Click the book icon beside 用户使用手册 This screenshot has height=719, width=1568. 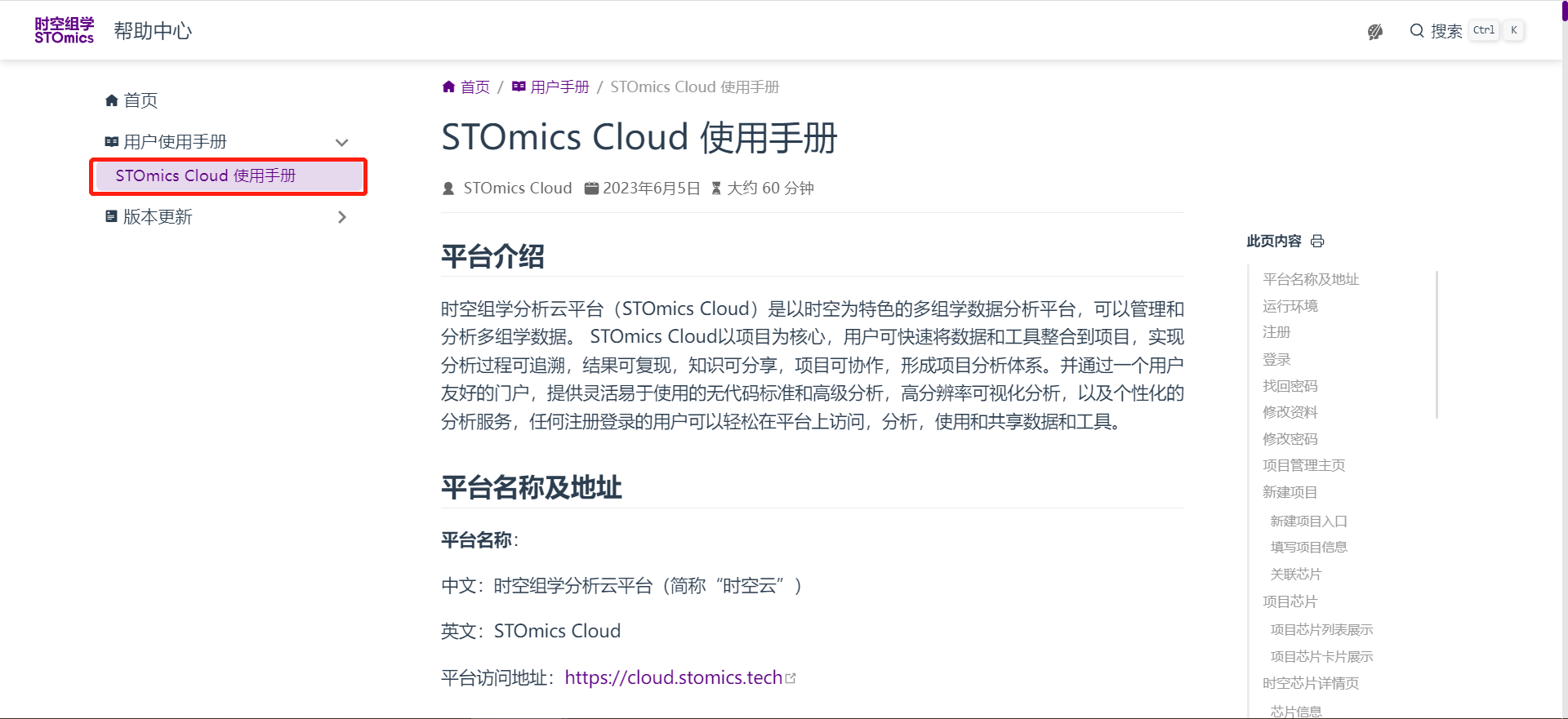pyautogui.click(x=112, y=142)
